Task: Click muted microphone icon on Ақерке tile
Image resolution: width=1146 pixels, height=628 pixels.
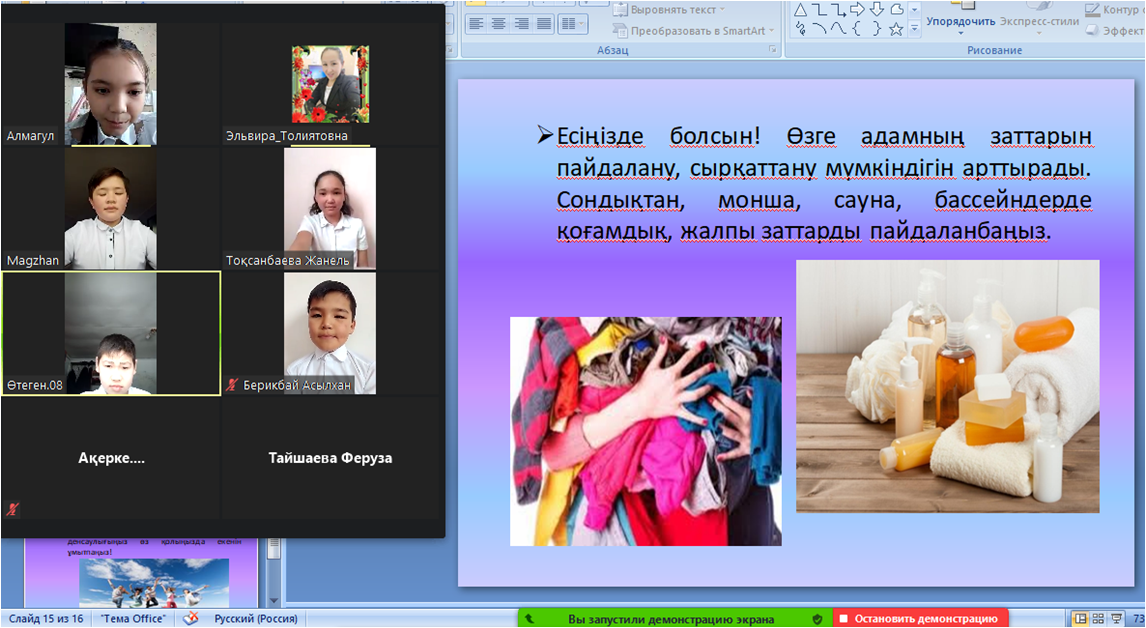Action: [x=12, y=509]
